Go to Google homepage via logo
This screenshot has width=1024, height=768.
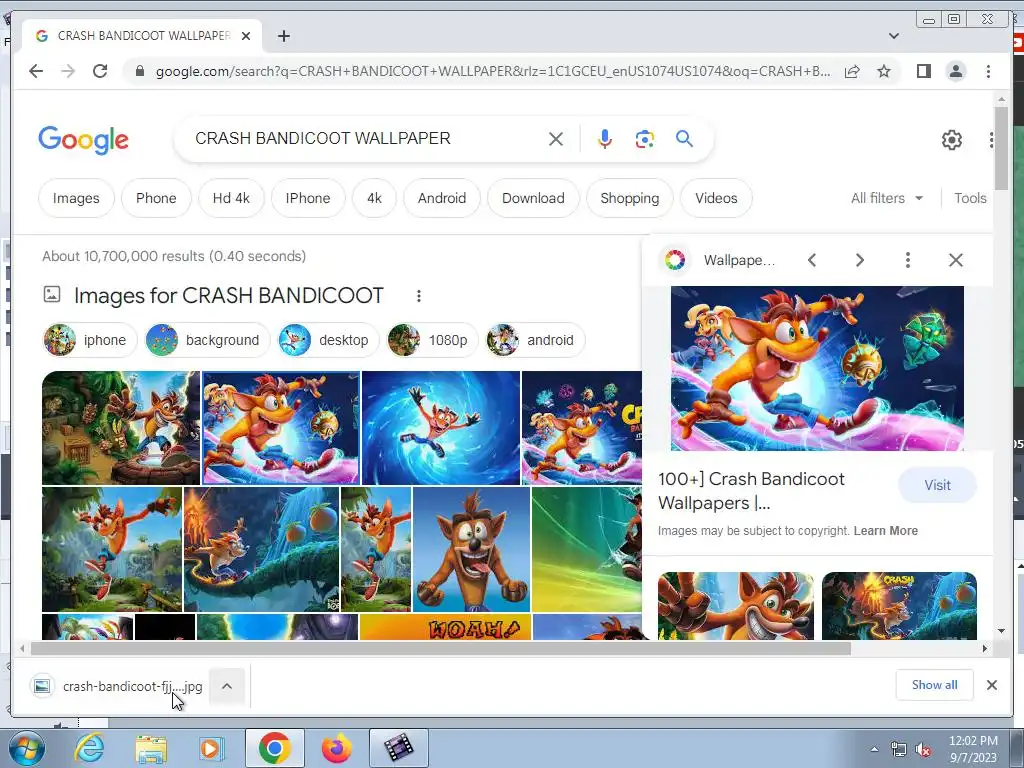tap(84, 140)
